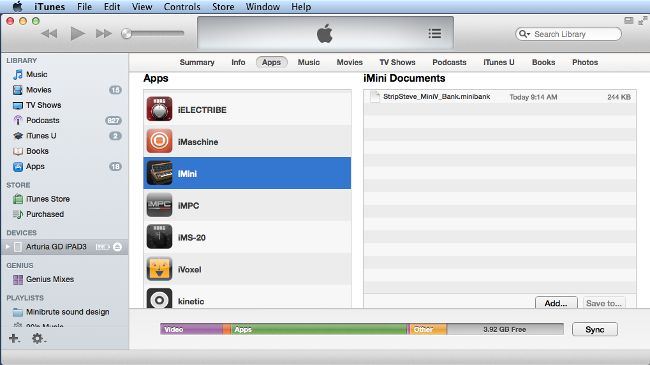The height and width of the screenshot is (365, 650).
Task: Open the iTunes menu
Action: point(49,7)
